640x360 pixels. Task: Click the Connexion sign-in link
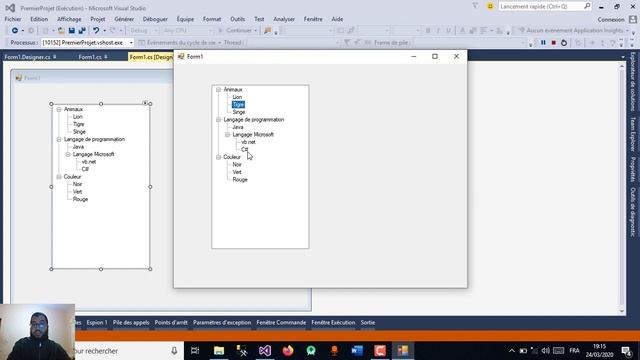[x=611, y=20]
